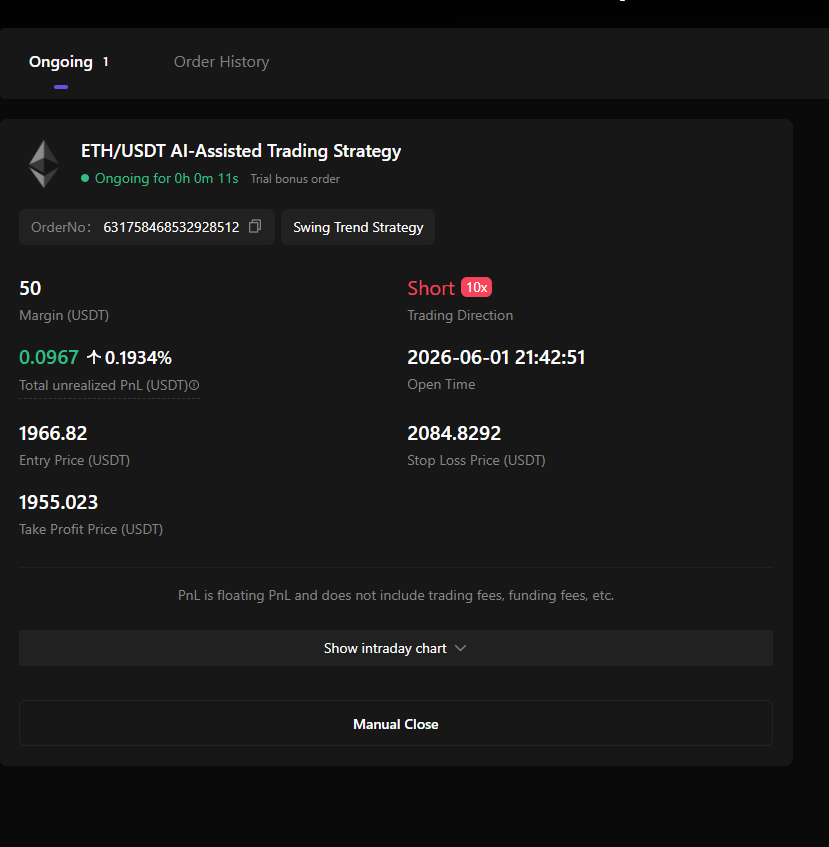Open the Order History tab

221,62
